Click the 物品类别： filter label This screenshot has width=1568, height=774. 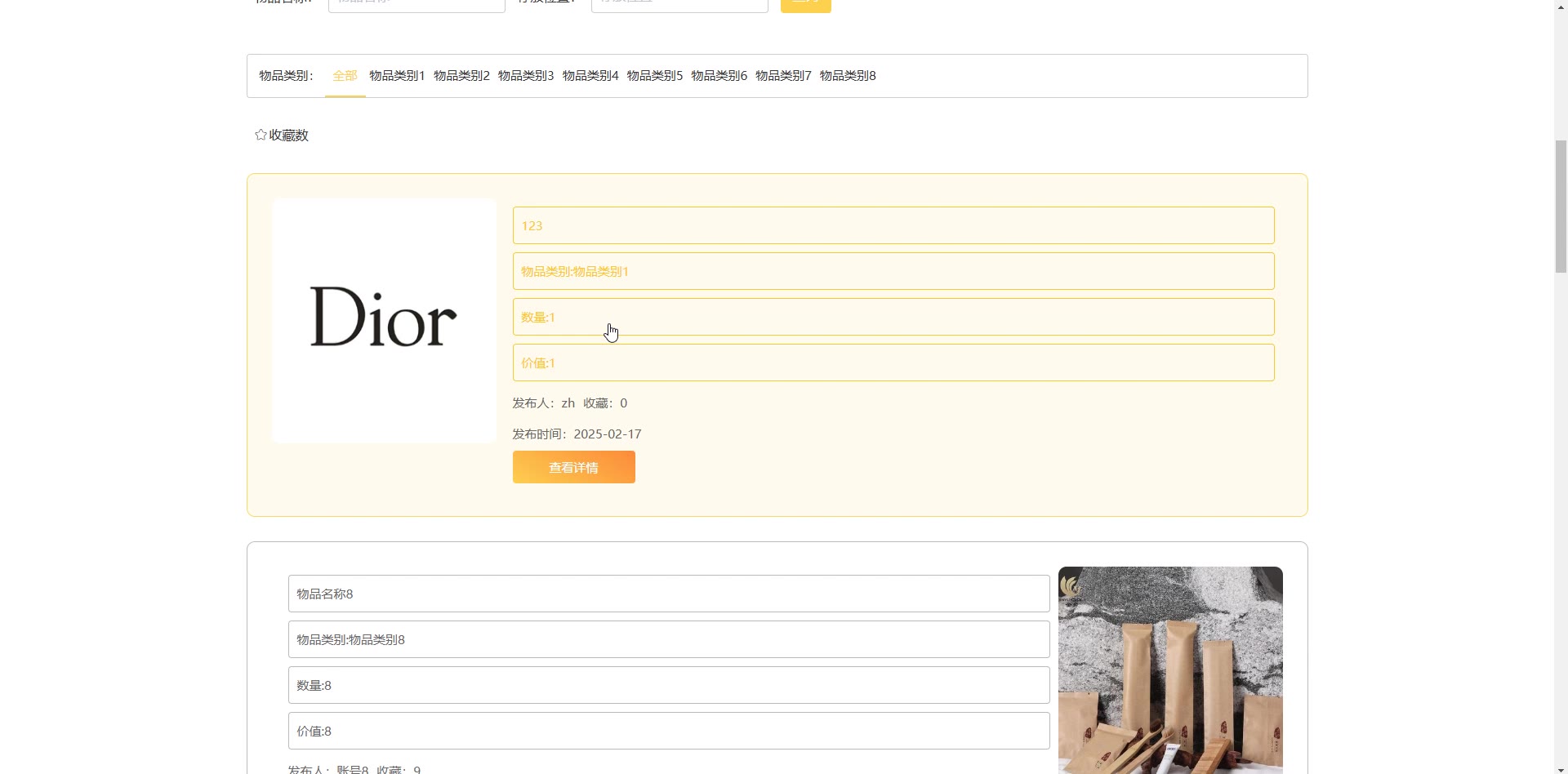click(286, 76)
